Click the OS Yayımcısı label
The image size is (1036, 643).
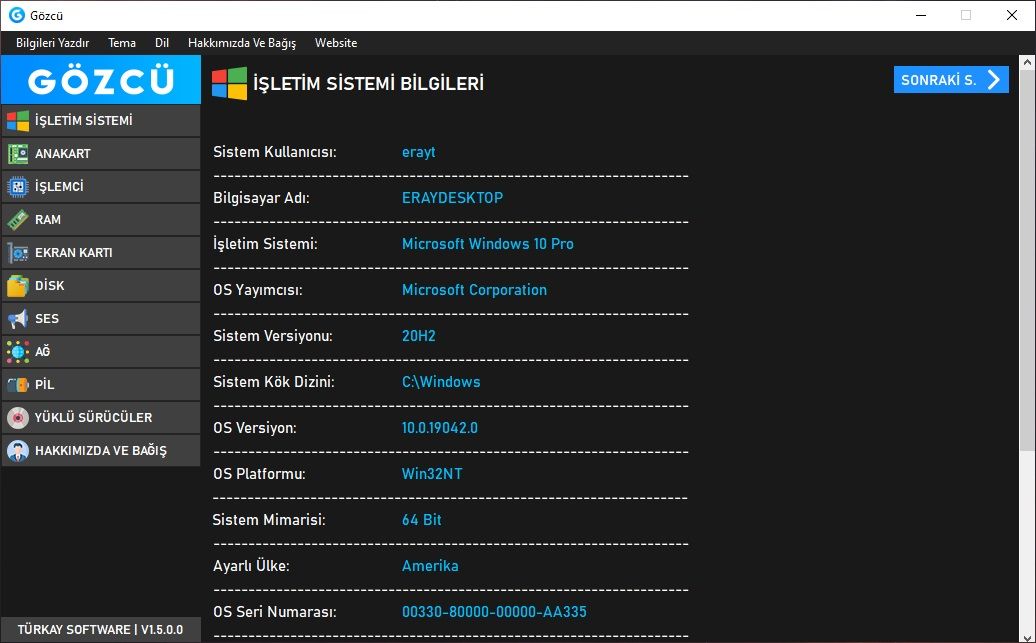258,290
